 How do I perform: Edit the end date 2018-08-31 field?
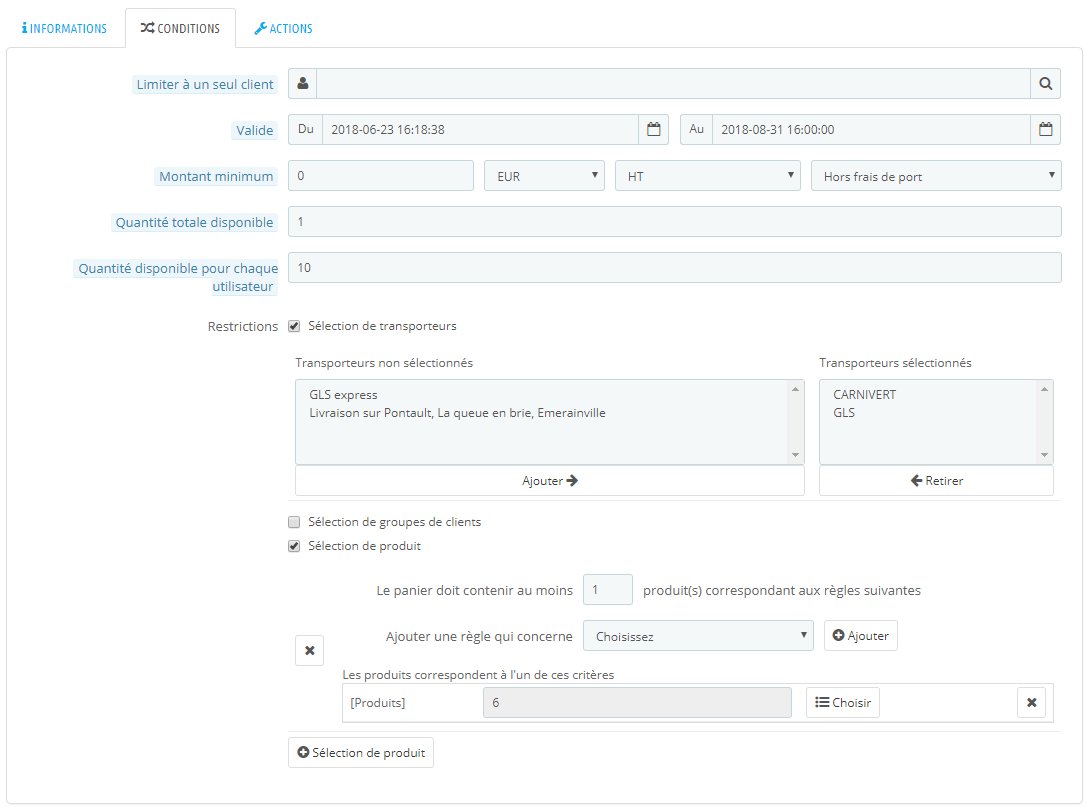(x=871, y=130)
